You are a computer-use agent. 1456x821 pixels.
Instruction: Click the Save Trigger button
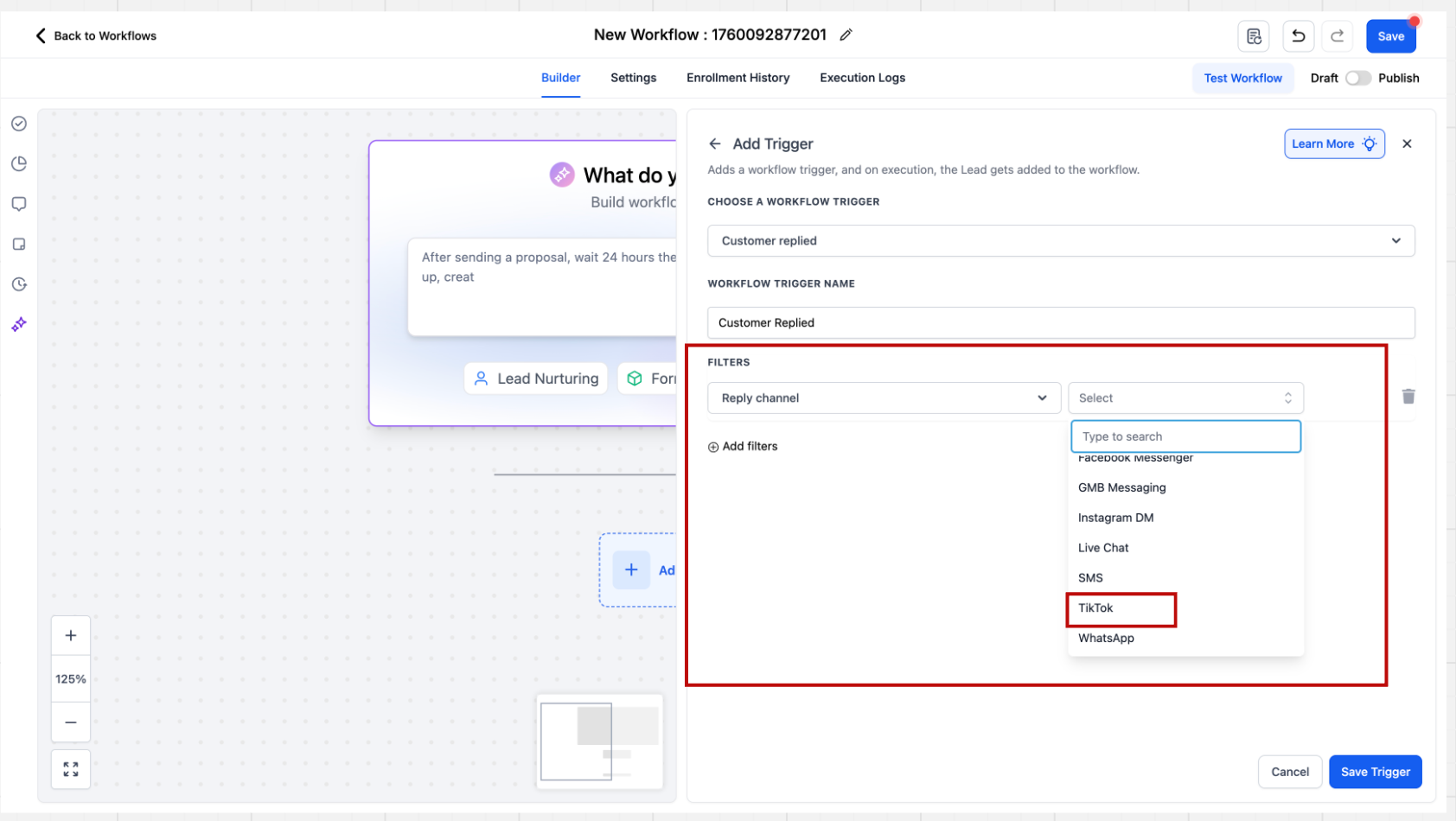click(x=1375, y=772)
